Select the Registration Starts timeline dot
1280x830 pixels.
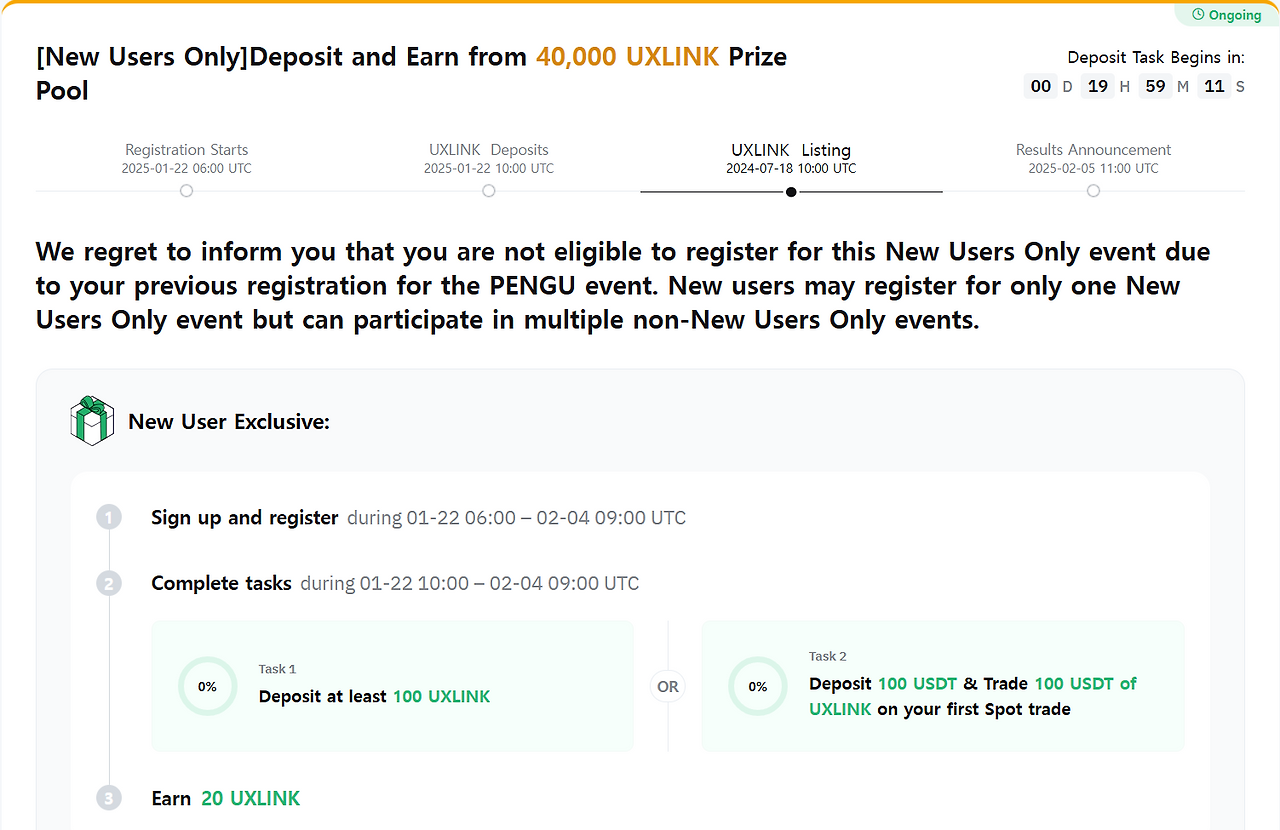(186, 190)
